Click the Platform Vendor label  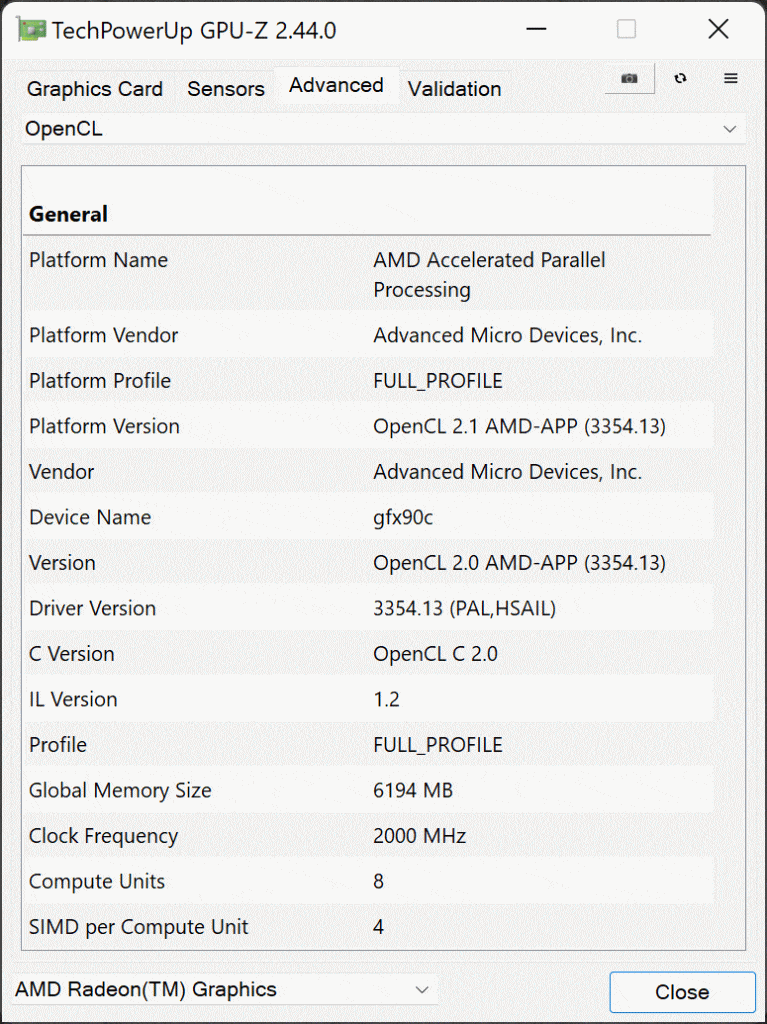pos(104,335)
